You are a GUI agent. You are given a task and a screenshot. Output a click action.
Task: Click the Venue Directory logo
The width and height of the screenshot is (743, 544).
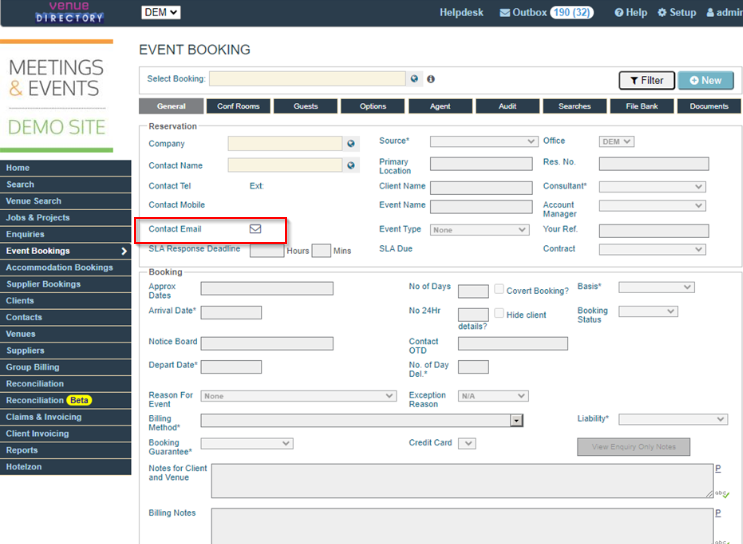69,12
